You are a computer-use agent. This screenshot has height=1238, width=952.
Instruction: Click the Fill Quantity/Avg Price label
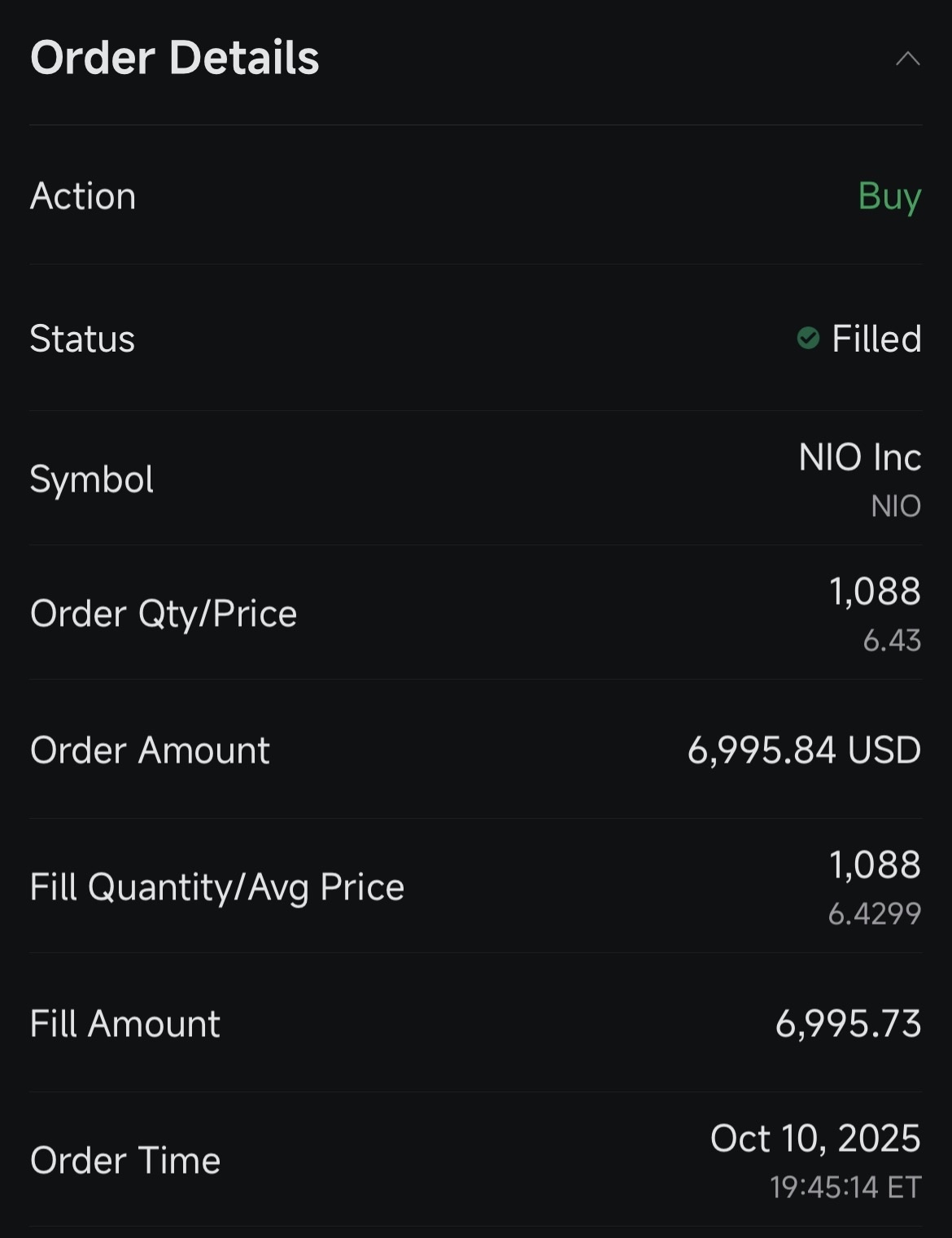coord(217,887)
